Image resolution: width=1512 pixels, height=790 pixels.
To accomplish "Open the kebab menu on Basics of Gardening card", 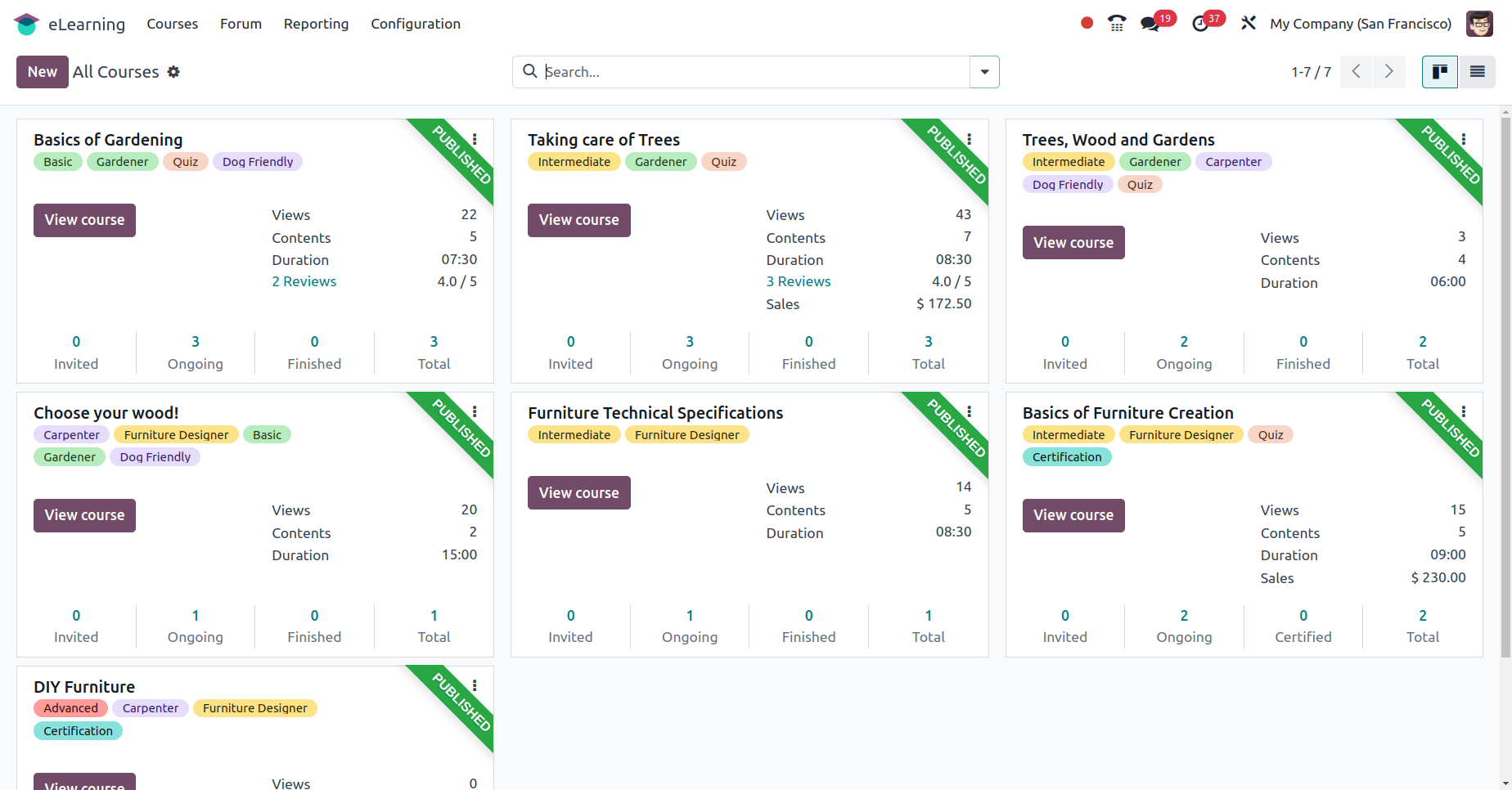I will [x=475, y=140].
